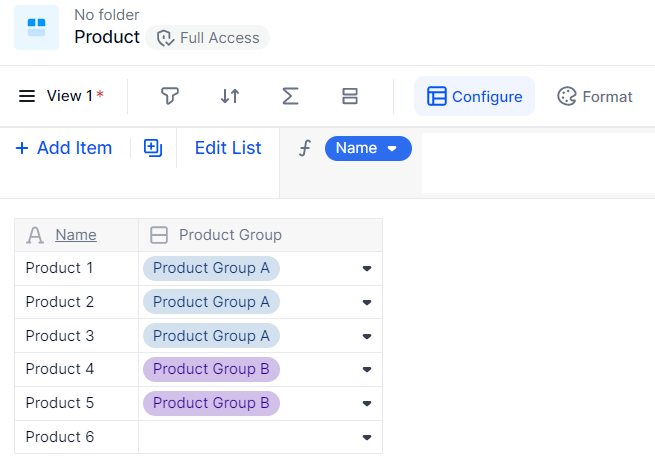The width and height of the screenshot is (655, 473).
Task: Open the sort arrows tool
Action: (230, 96)
